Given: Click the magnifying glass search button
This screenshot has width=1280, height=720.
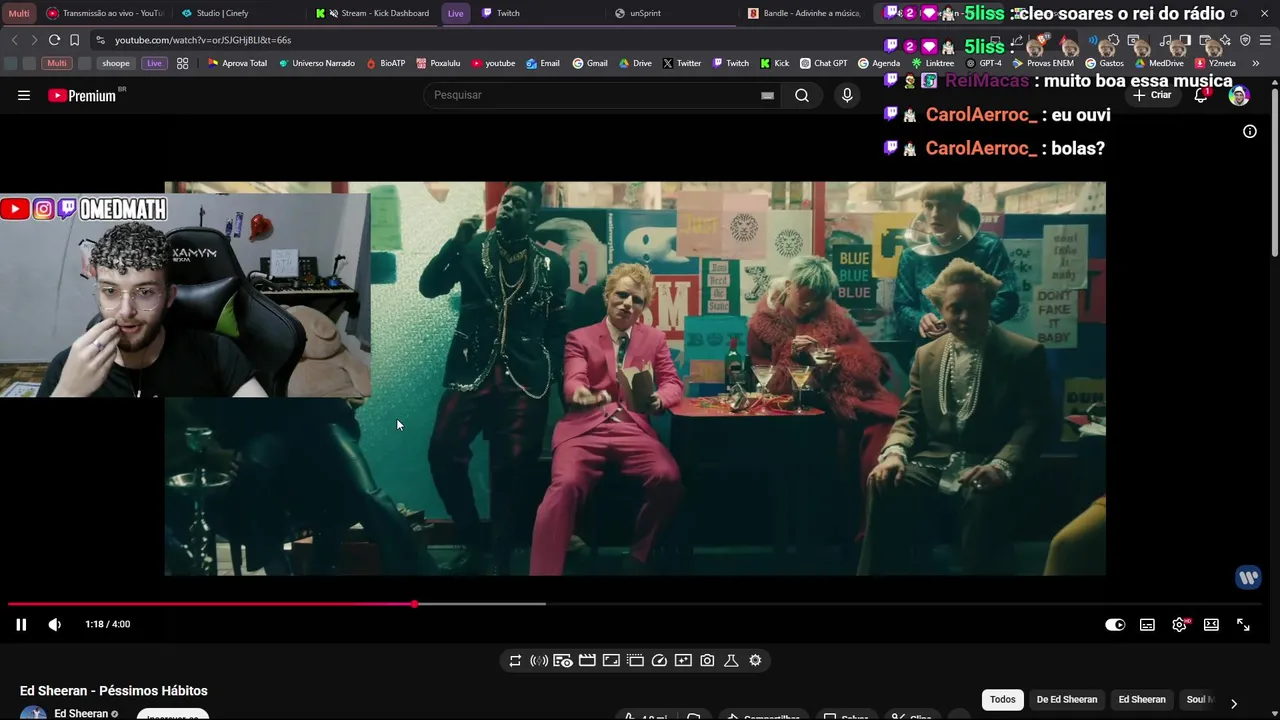Looking at the screenshot, I should pos(802,95).
